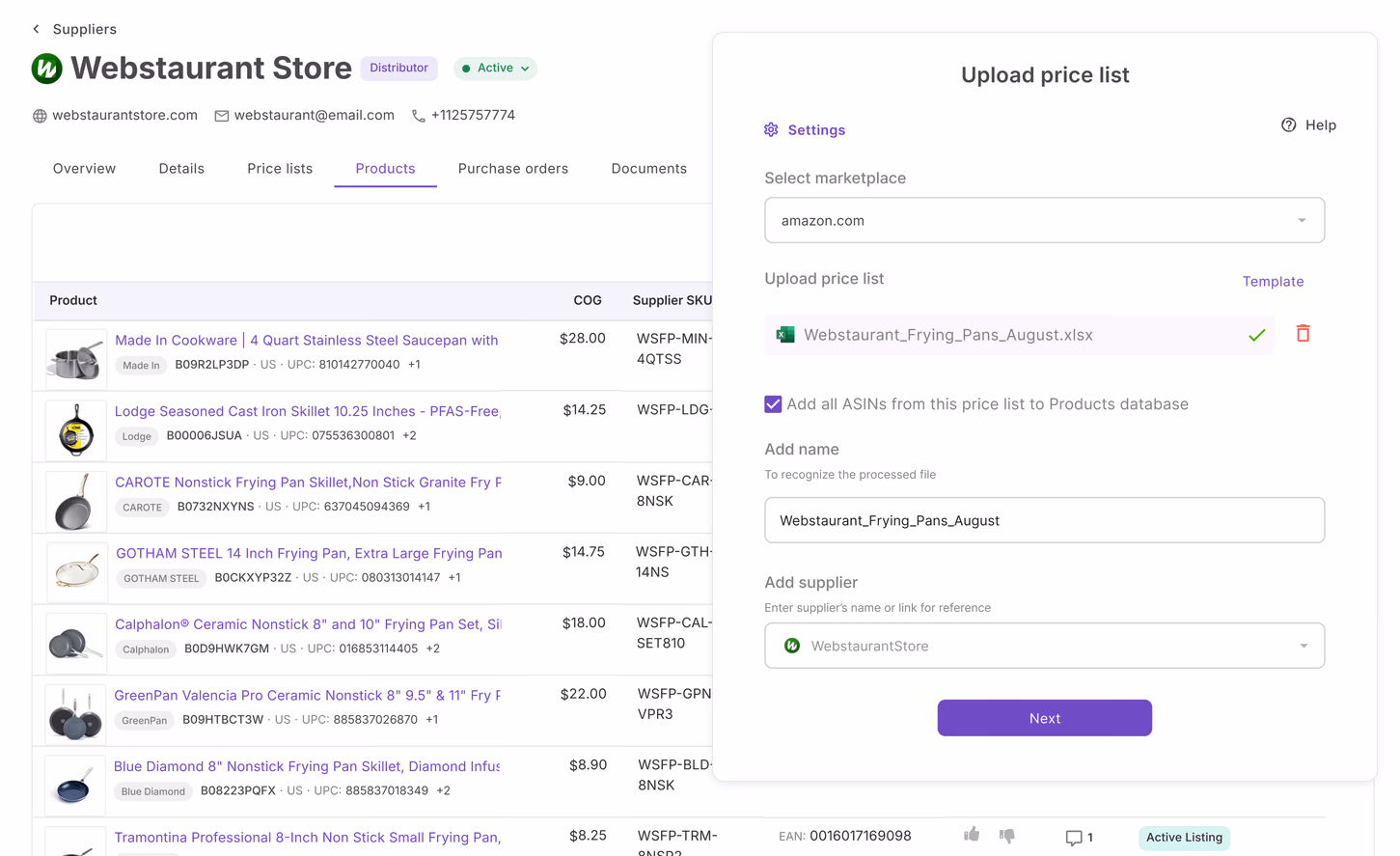Click the Excel file icon

(x=785, y=335)
